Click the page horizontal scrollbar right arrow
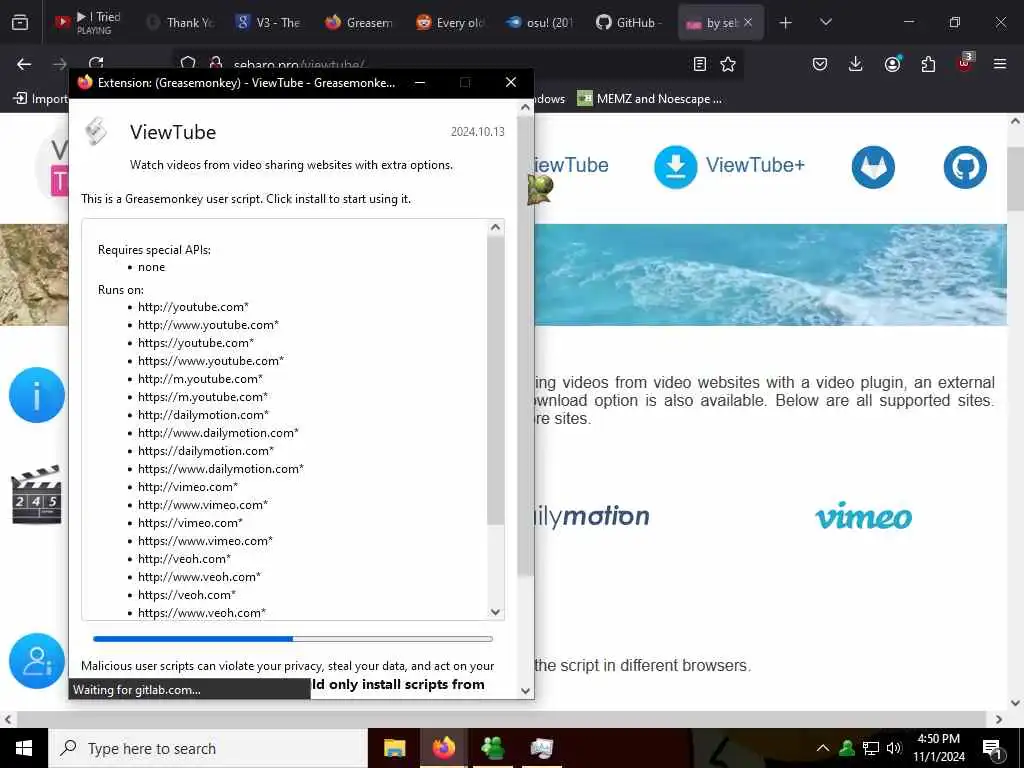Viewport: 1024px width, 768px height. pyautogui.click(x=999, y=719)
